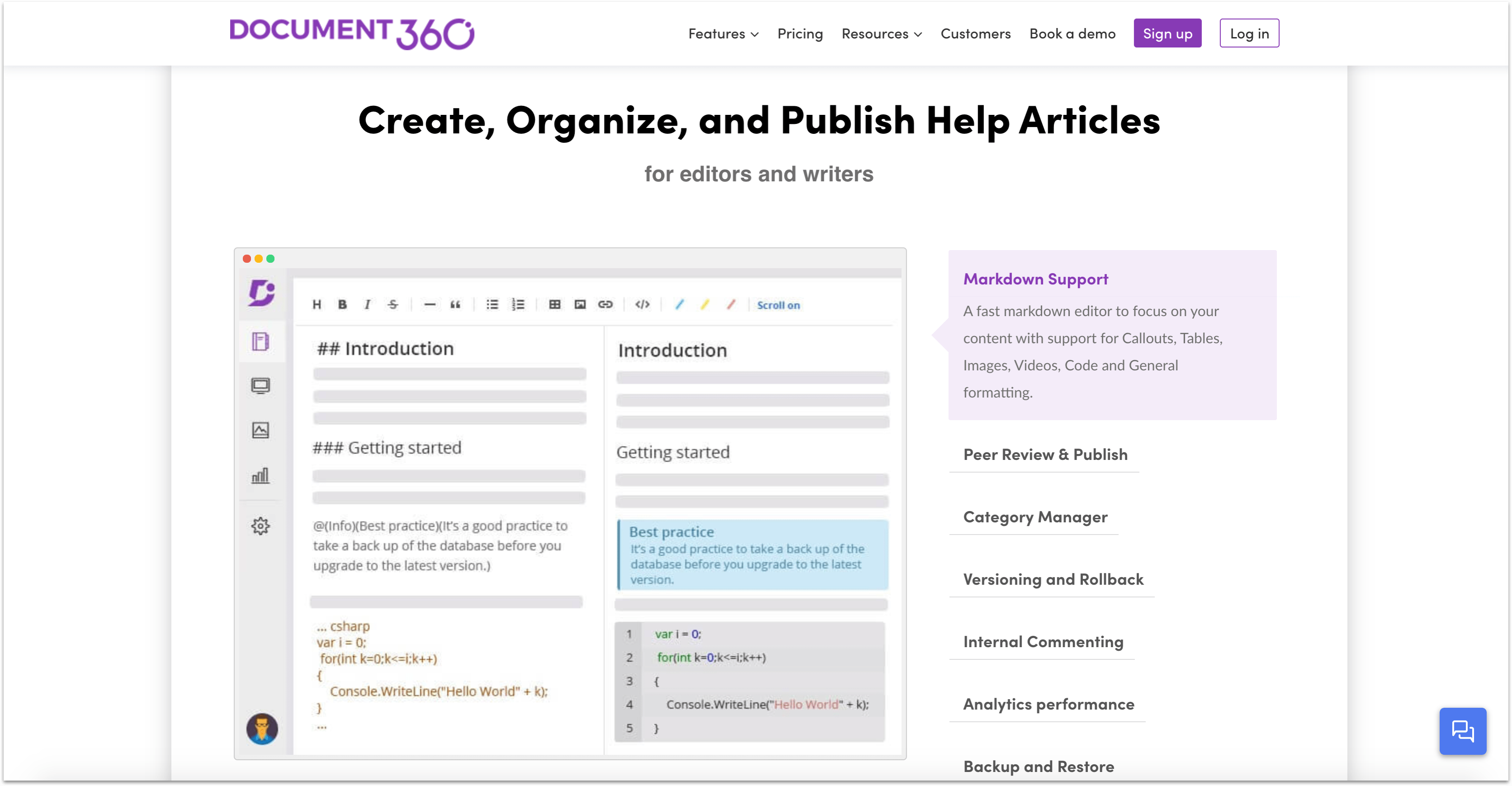Insert image icon in editor toolbar

point(580,304)
